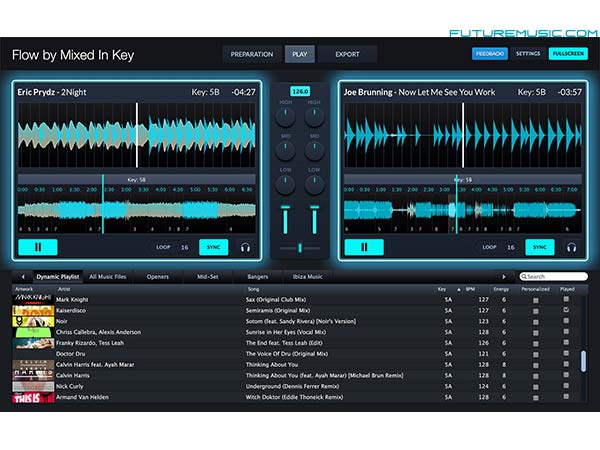The image size is (600, 450).
Task: Adjust right channel HIGH EQ knob
Action: pos(314,116)
